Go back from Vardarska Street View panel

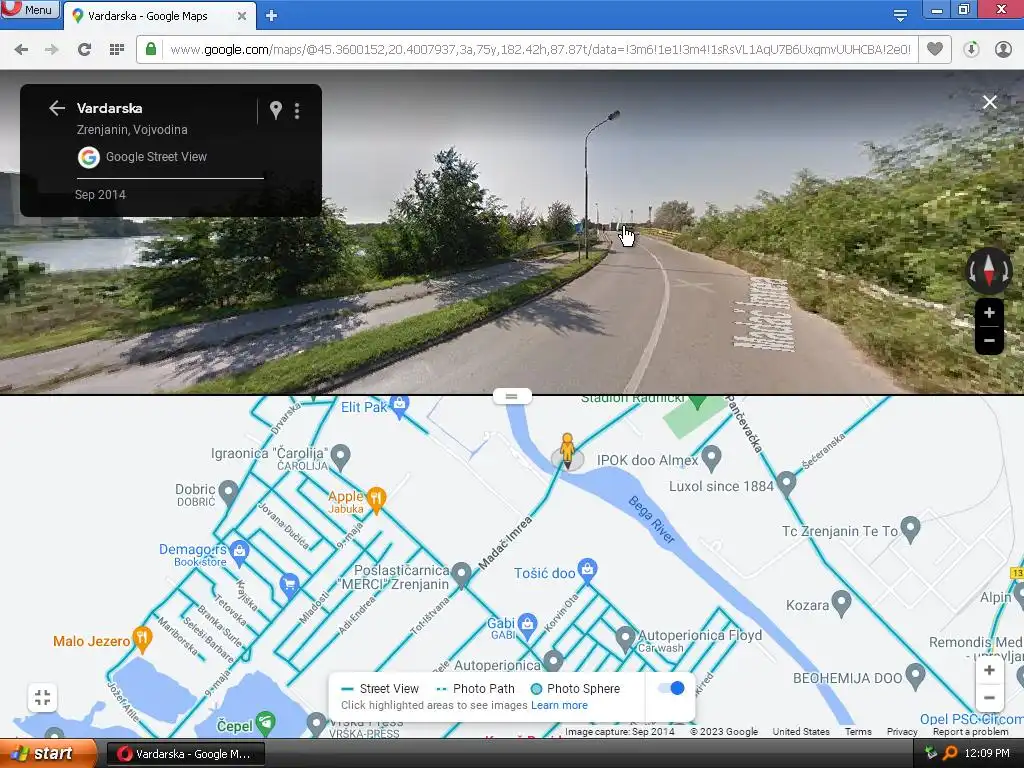click(x=57, y=108)
